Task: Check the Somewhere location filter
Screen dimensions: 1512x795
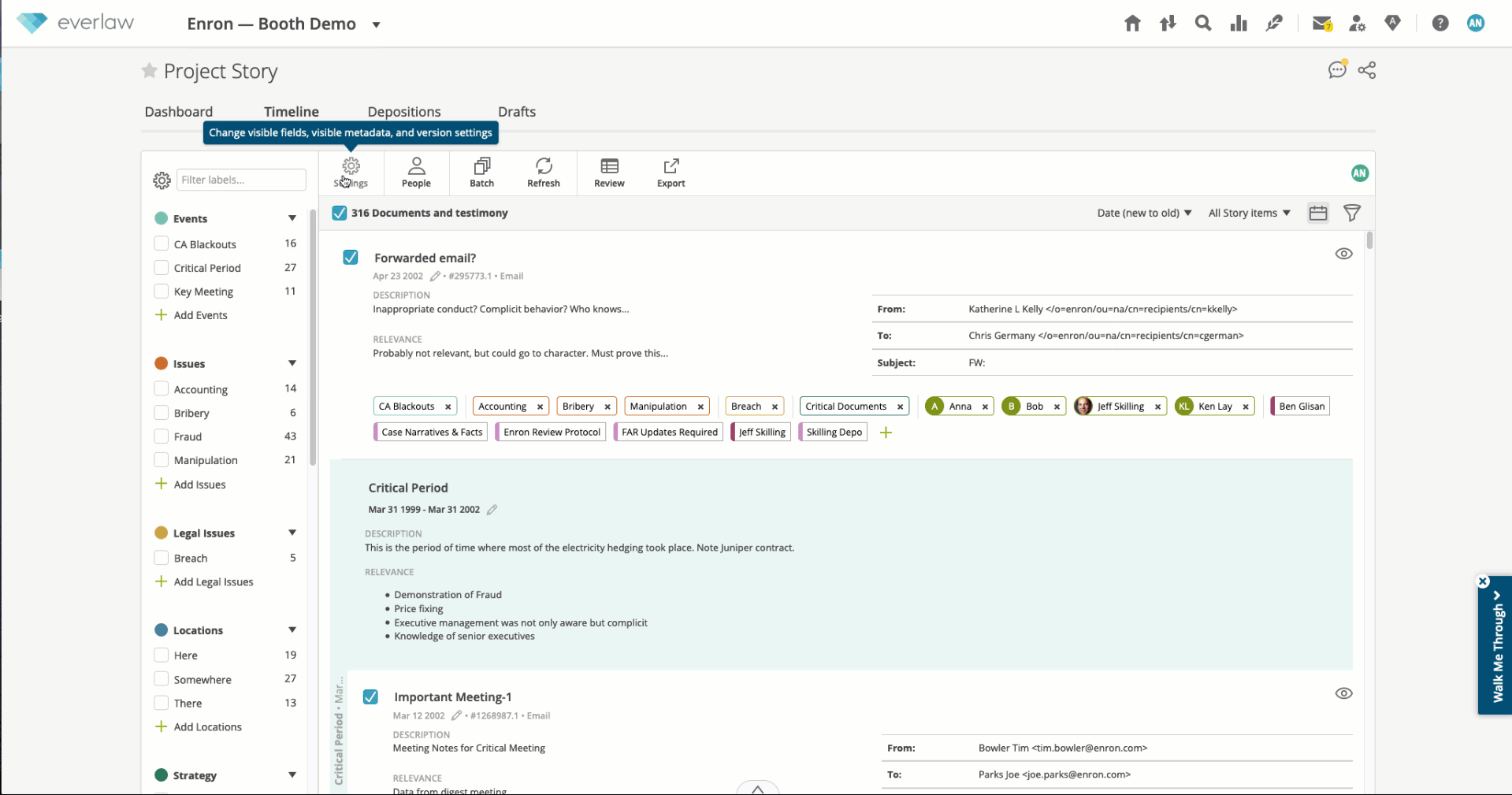Action: point(162,679)
